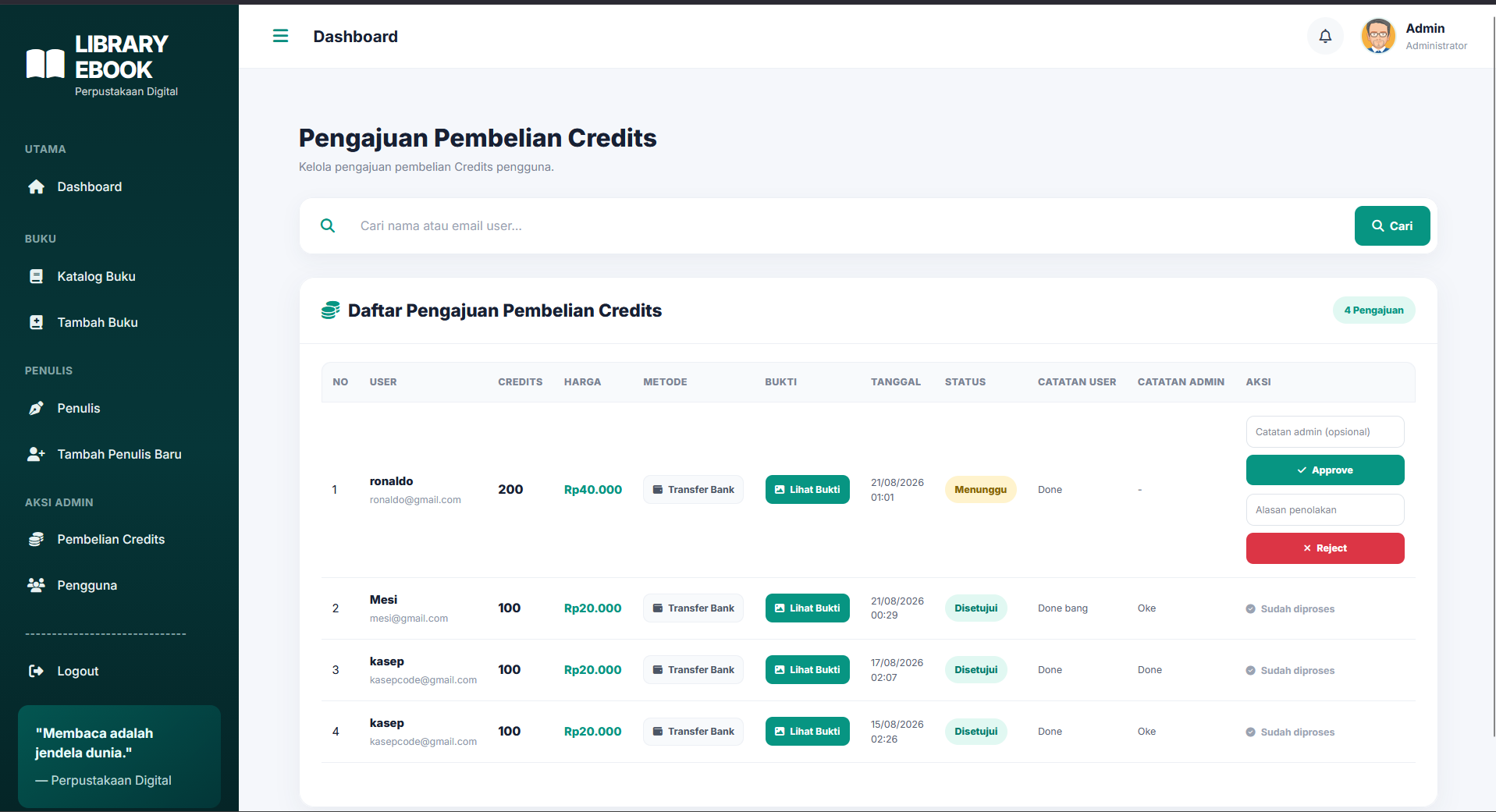Click the Admin profile avatar
This screenshot has width=1496, height=812.
point(1378,36)
